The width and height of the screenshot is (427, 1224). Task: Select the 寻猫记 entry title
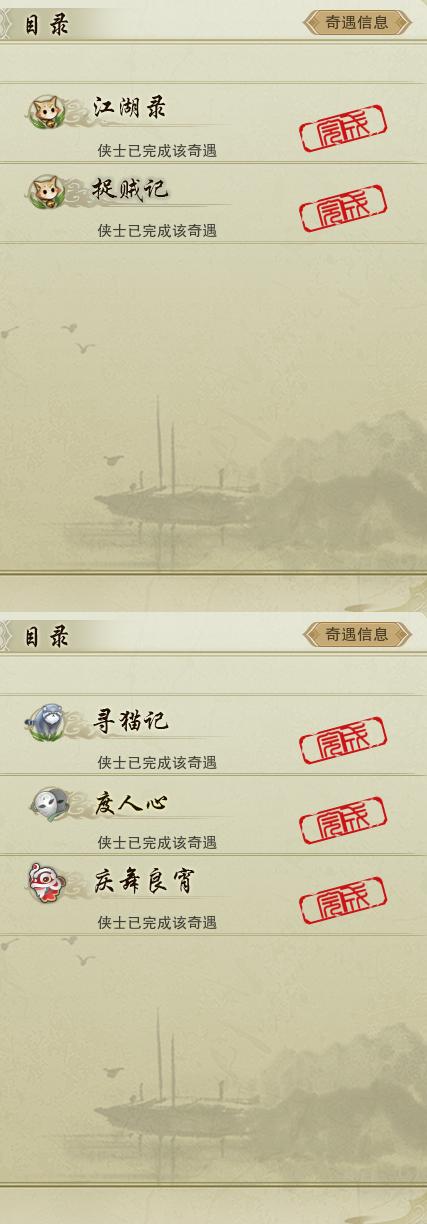(131, 720)
